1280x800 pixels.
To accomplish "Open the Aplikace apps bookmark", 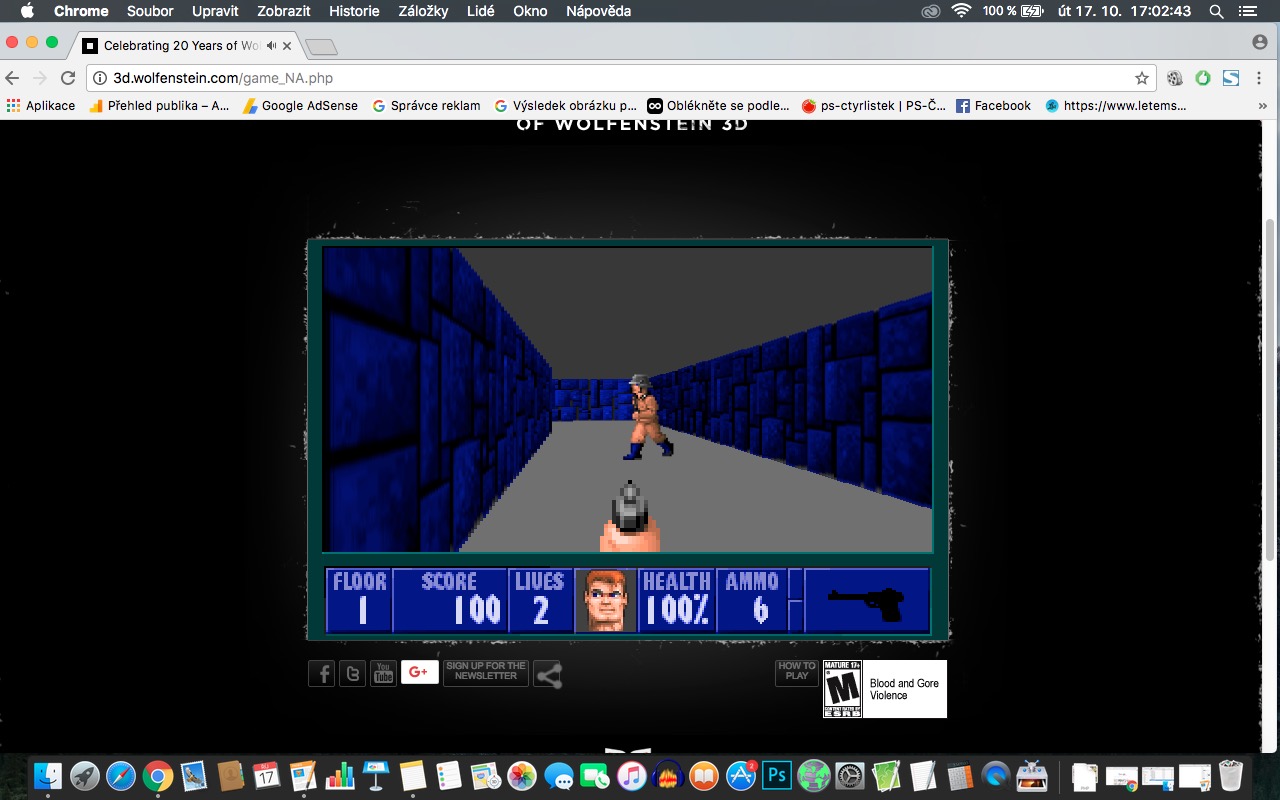I will tap(41, 105).
